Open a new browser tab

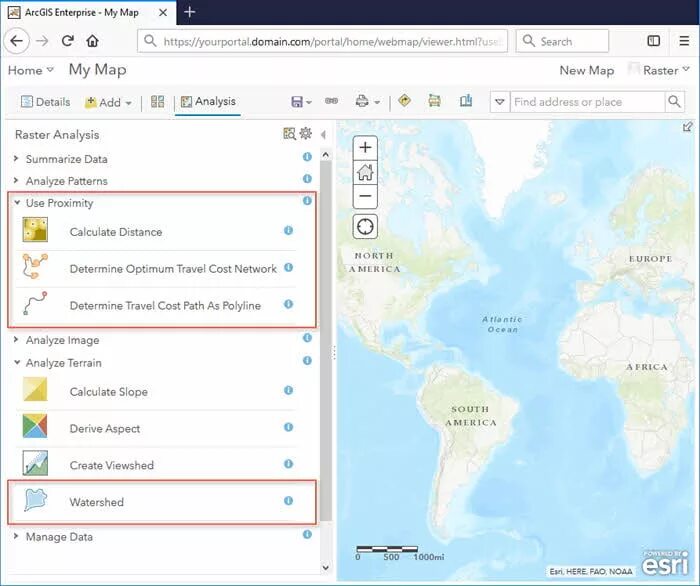point(189,12)
